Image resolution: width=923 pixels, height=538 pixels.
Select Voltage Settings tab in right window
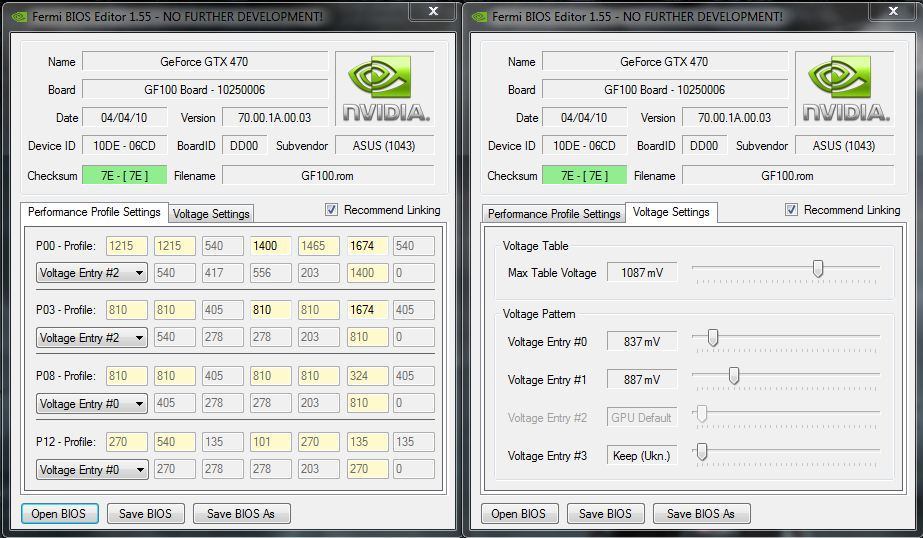tap(671, 212)
